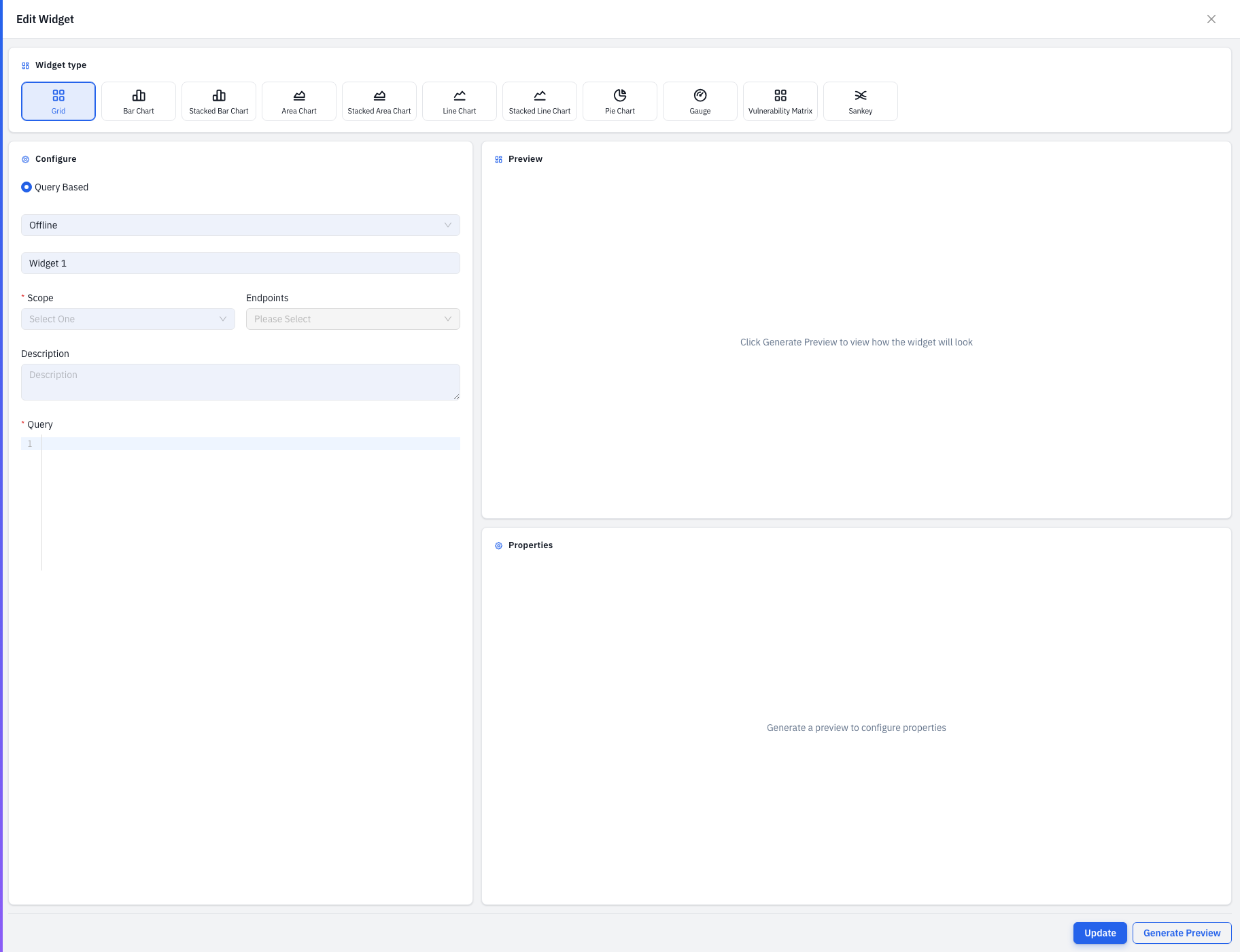
Task: Pick the Stacked Bar Chart widget type
Action: (219, 101)
